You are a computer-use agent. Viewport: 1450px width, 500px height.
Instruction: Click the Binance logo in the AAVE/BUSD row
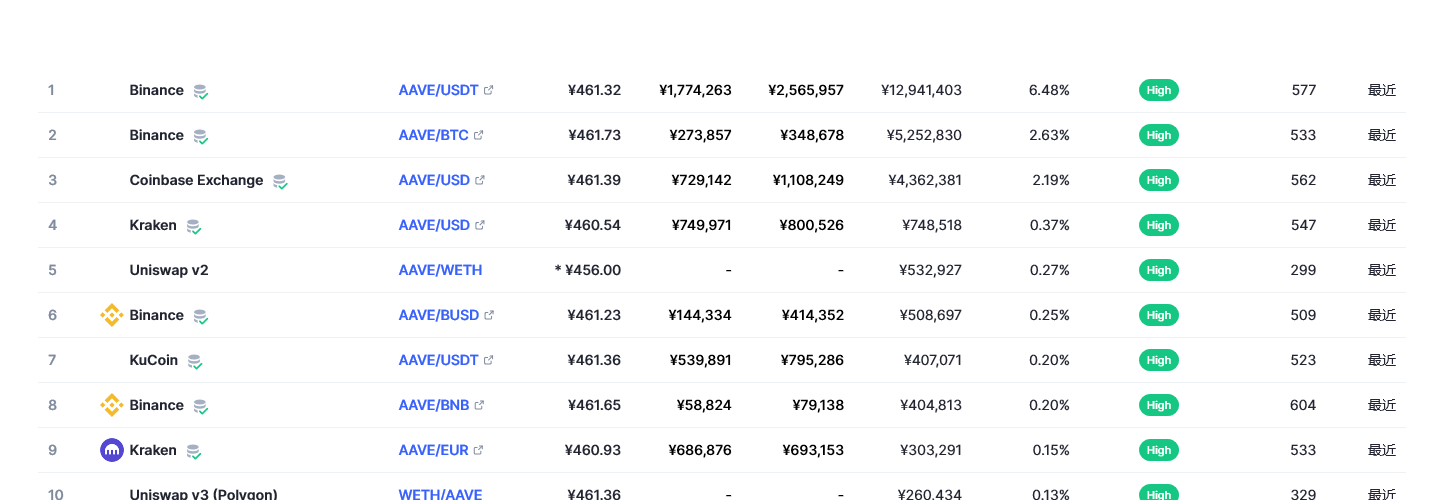[x=112, y=315]
